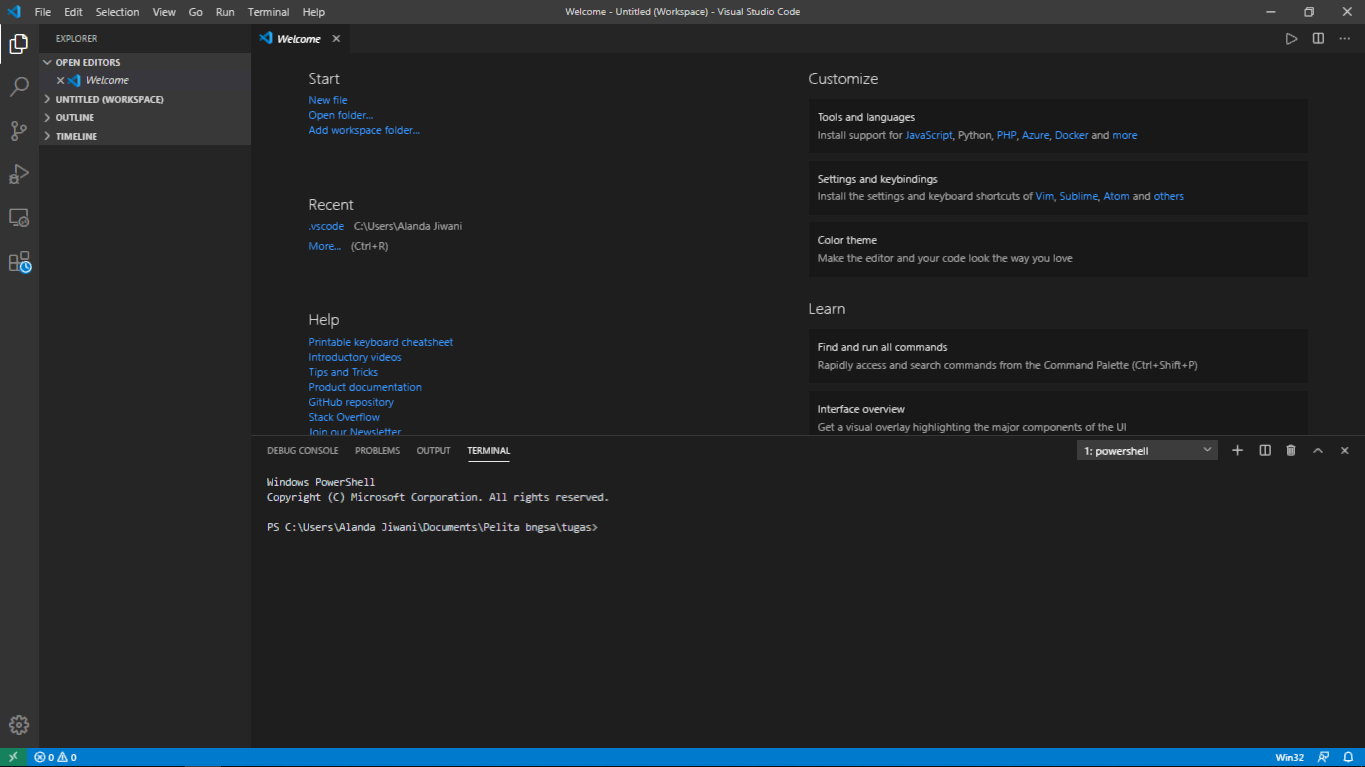Split the terminal pane
Viewport: 1365px width, 767px height.
pos(1265,451)
